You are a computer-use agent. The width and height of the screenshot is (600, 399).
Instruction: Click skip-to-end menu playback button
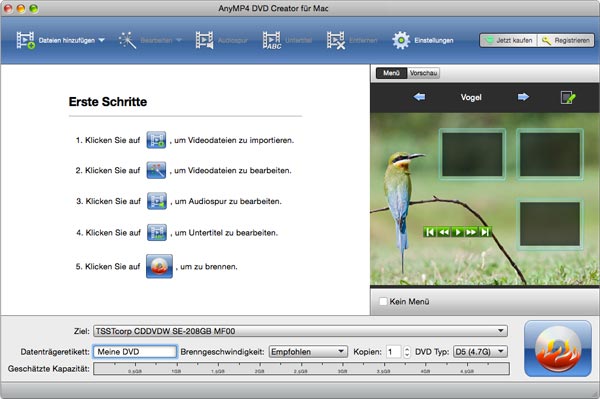(x=485, y=232)
